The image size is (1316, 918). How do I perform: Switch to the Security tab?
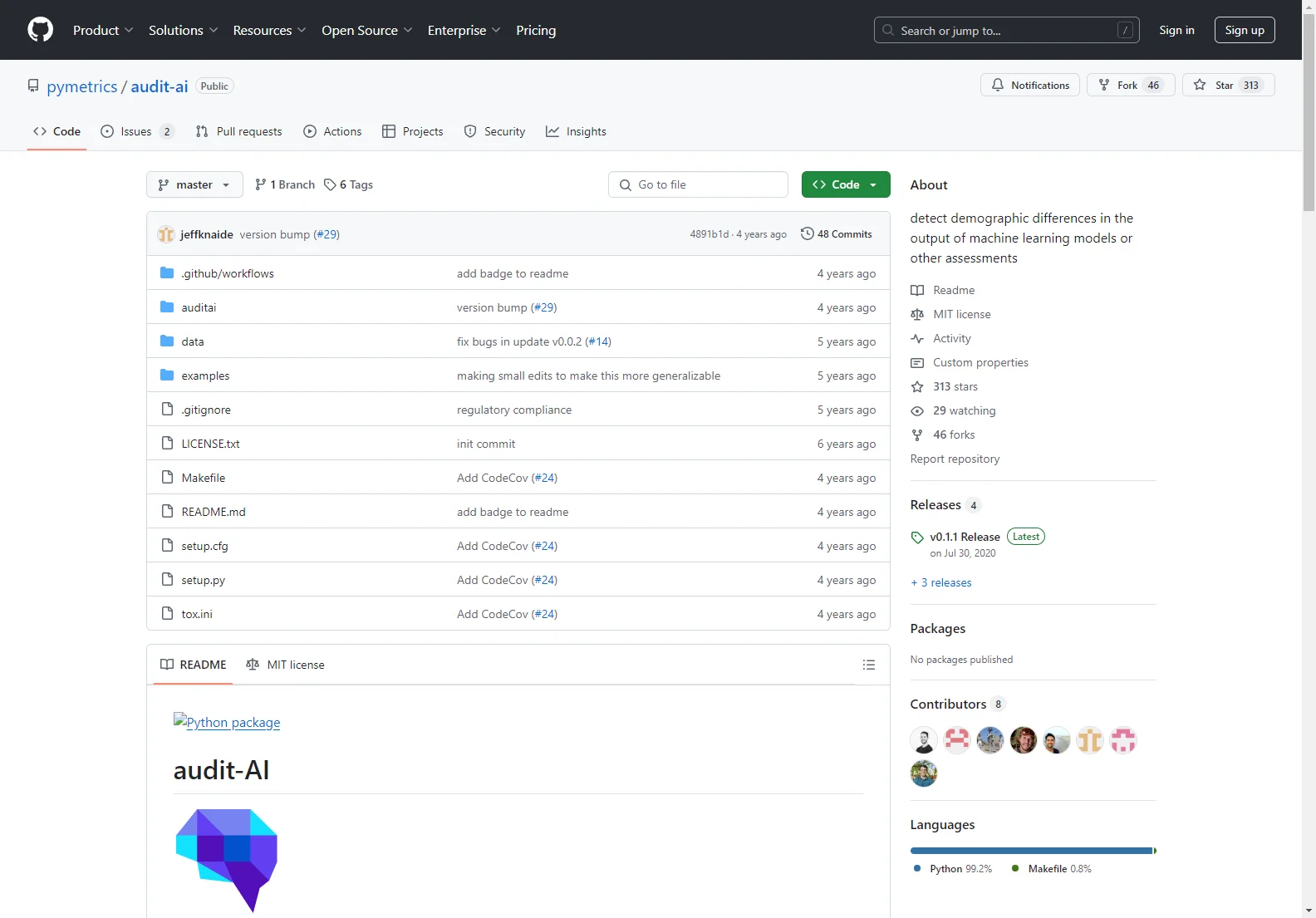coord(494,131)
